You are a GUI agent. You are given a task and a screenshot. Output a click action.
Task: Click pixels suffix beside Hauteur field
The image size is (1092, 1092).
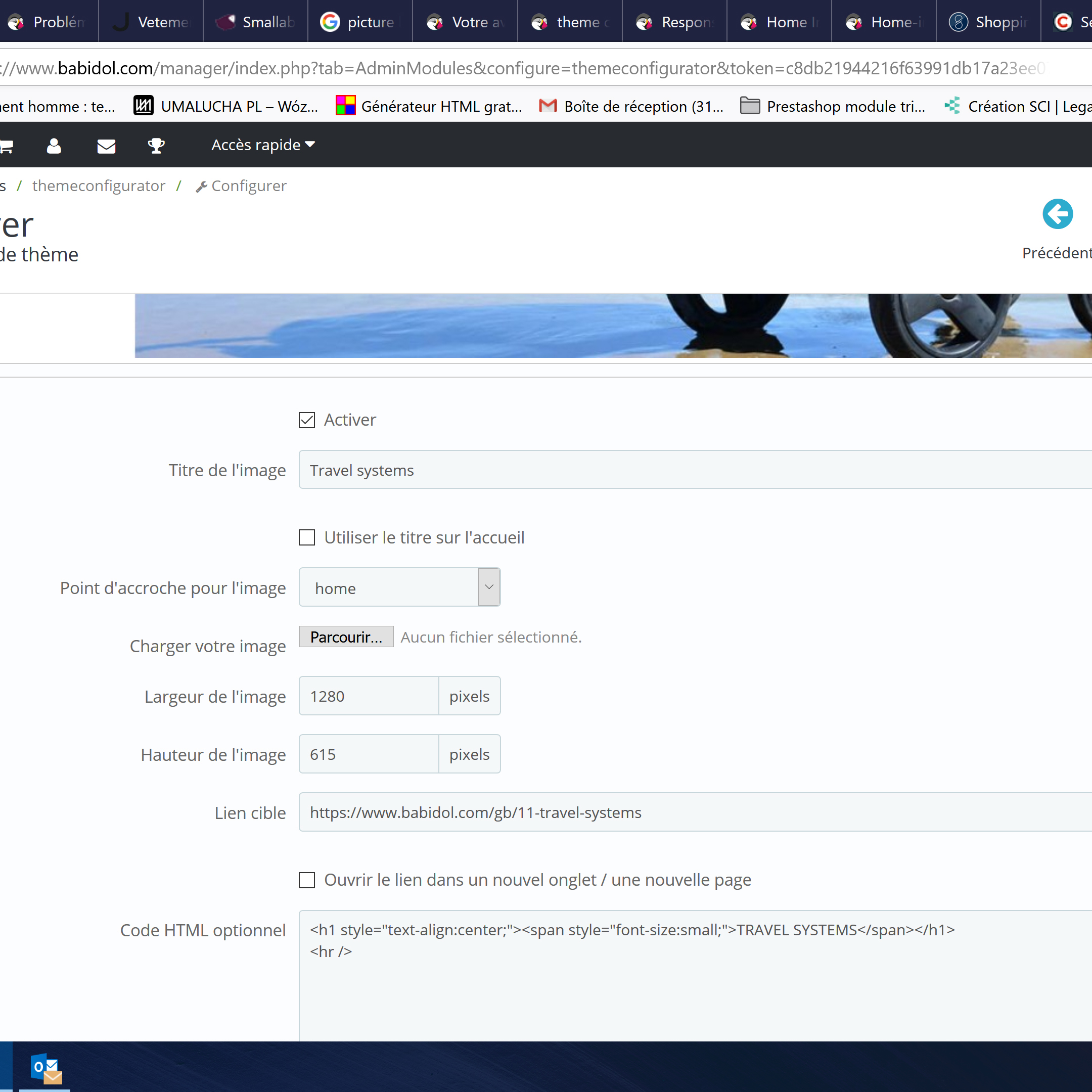click(x=470, y=754)
